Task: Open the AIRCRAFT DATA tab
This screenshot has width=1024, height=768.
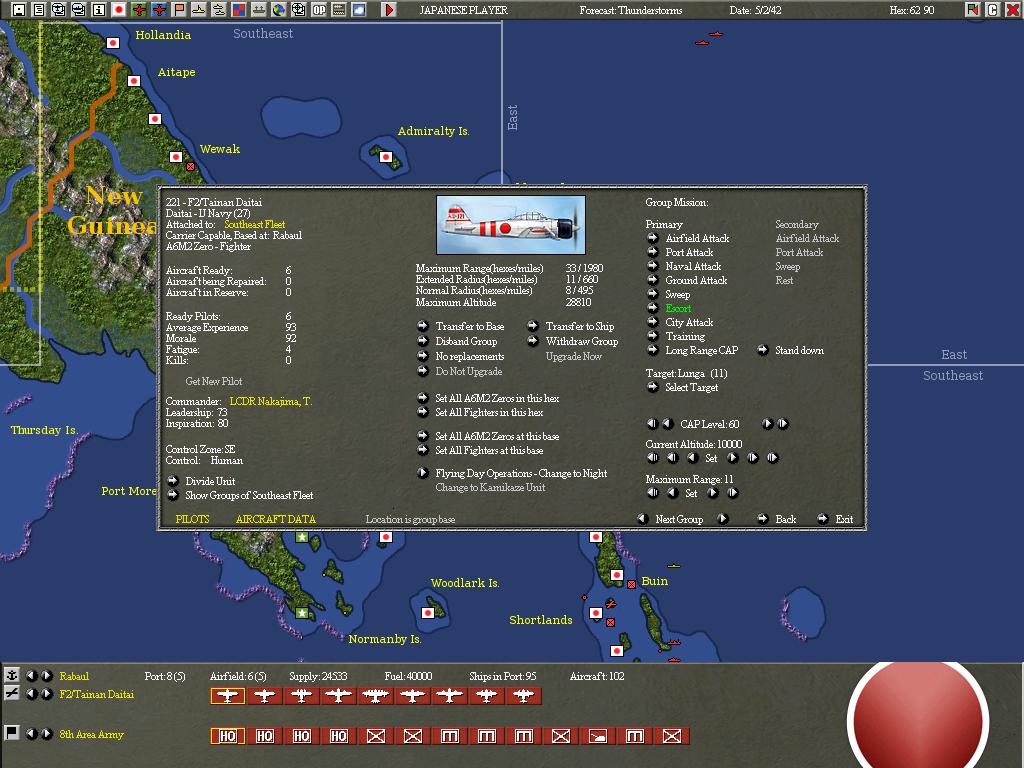Action: click(x=276, y=519)
